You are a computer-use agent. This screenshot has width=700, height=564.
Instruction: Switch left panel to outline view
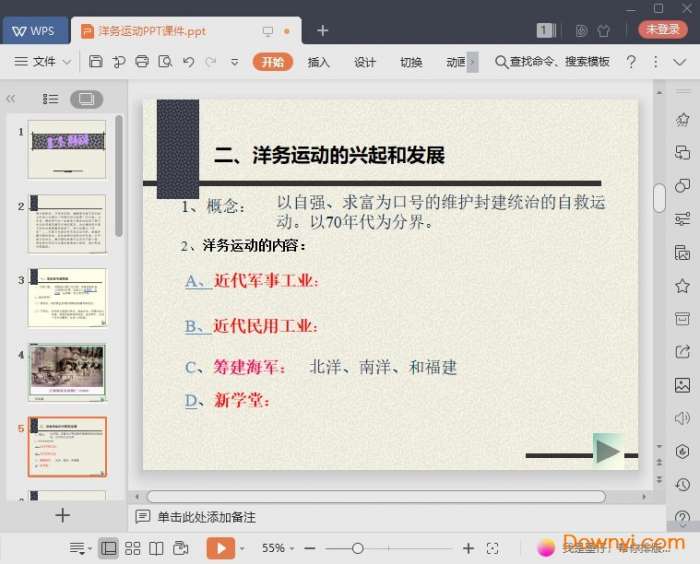tap(51, 99)
